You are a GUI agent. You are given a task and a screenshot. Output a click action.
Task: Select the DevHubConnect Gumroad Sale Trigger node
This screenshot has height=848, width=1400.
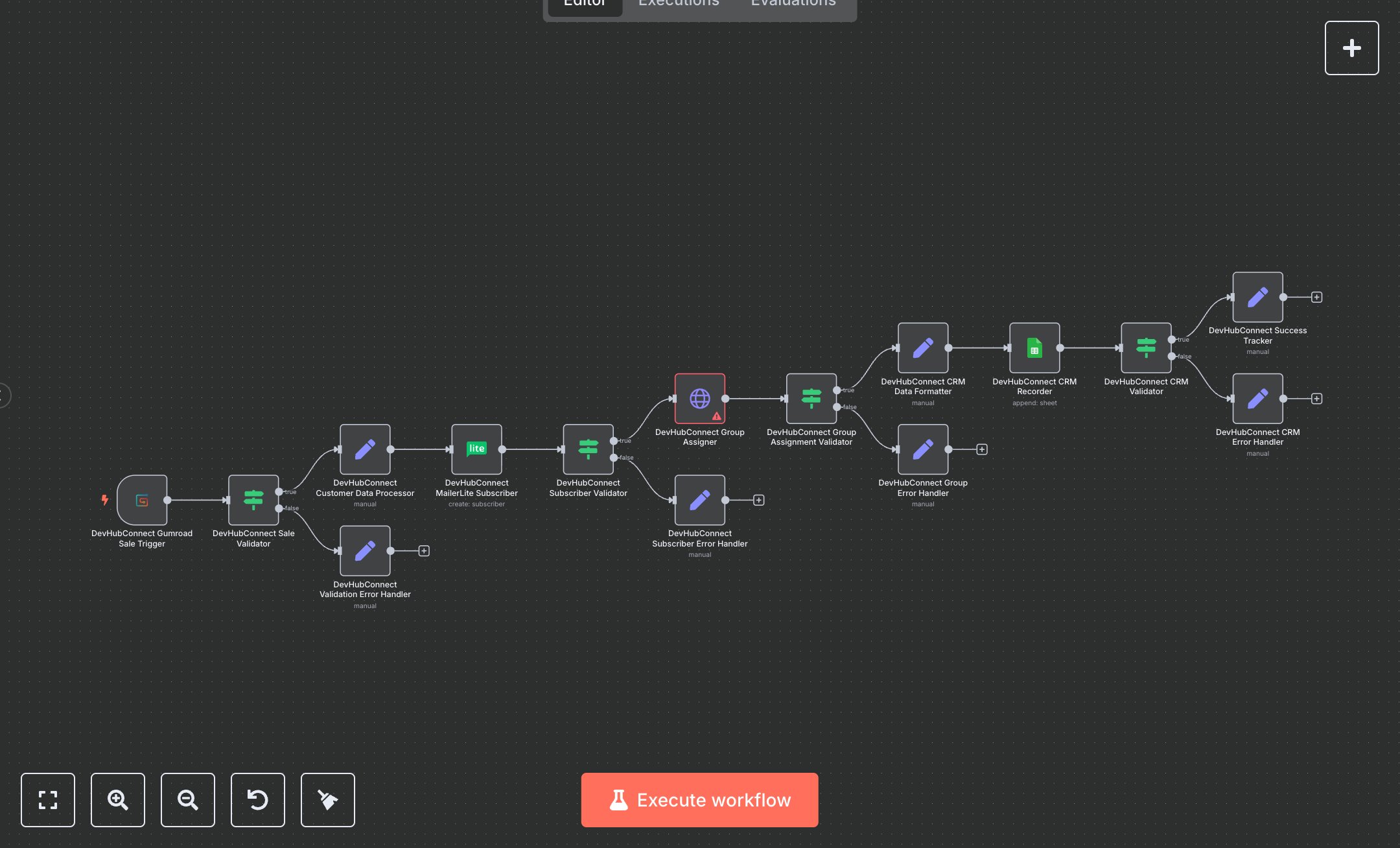[x=143, y=500]
